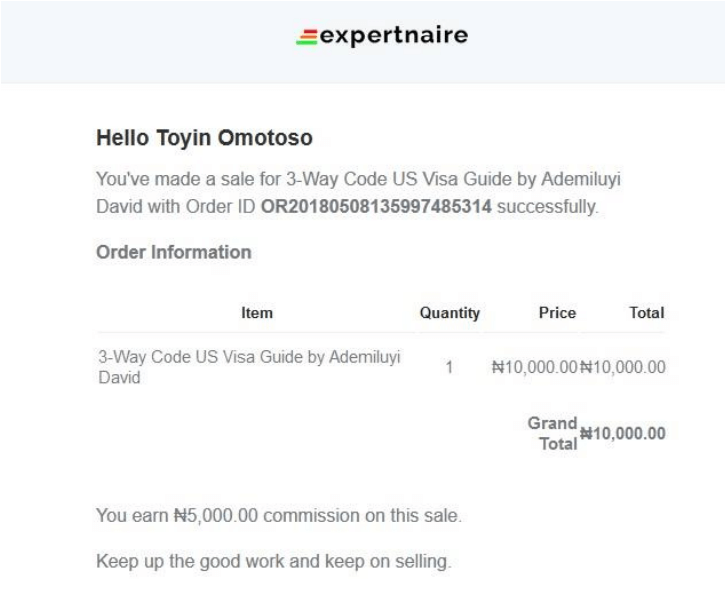This screenshot has height=595, width=725.
Task: Click the Hello Toyin Omotoso greeting
Action: tap(204, 138)
